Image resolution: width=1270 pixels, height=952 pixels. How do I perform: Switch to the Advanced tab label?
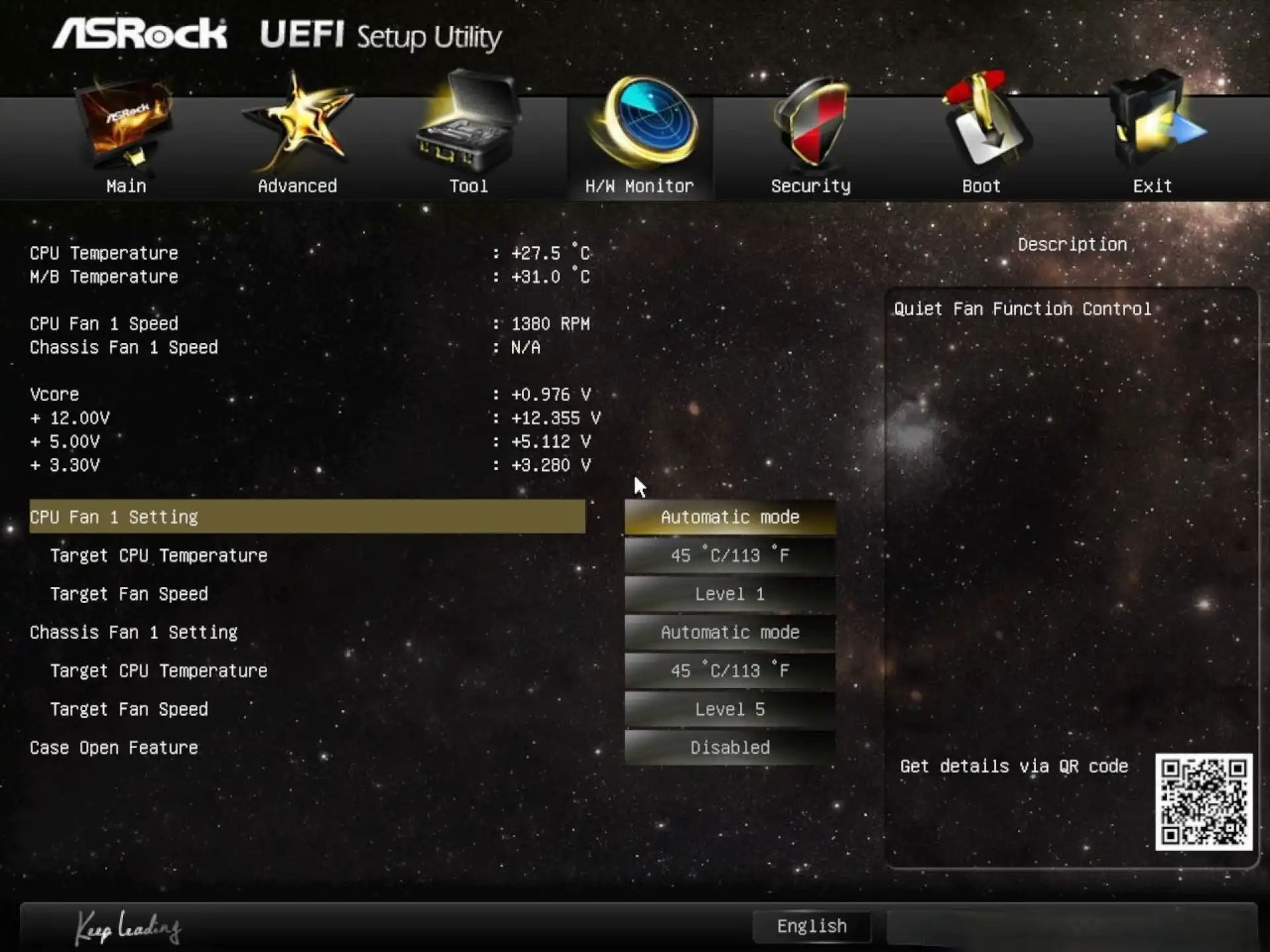coord(298,186)
